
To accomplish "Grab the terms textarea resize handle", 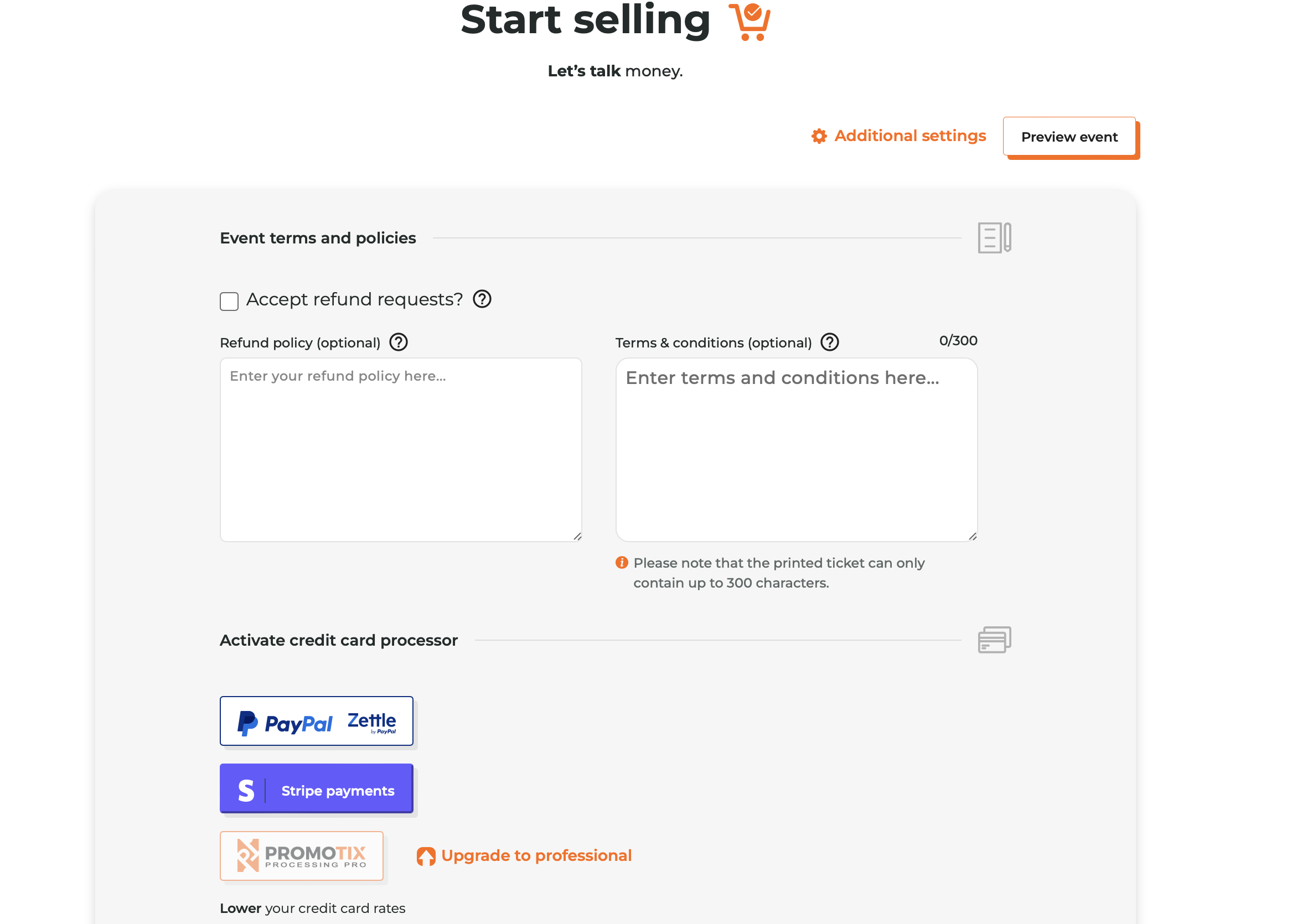I will click(973, 536).
